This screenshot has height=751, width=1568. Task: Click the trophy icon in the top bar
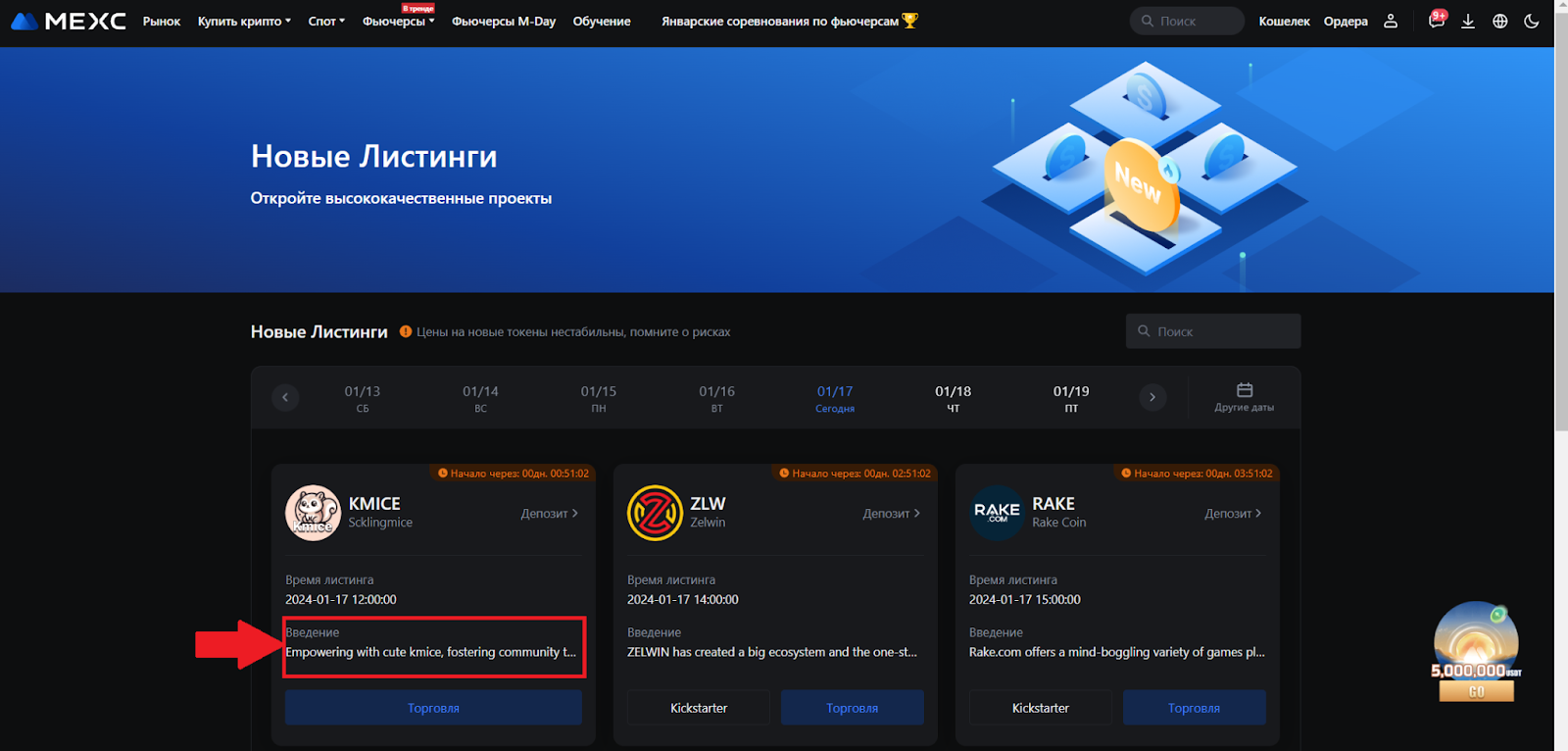click(910, 21)
